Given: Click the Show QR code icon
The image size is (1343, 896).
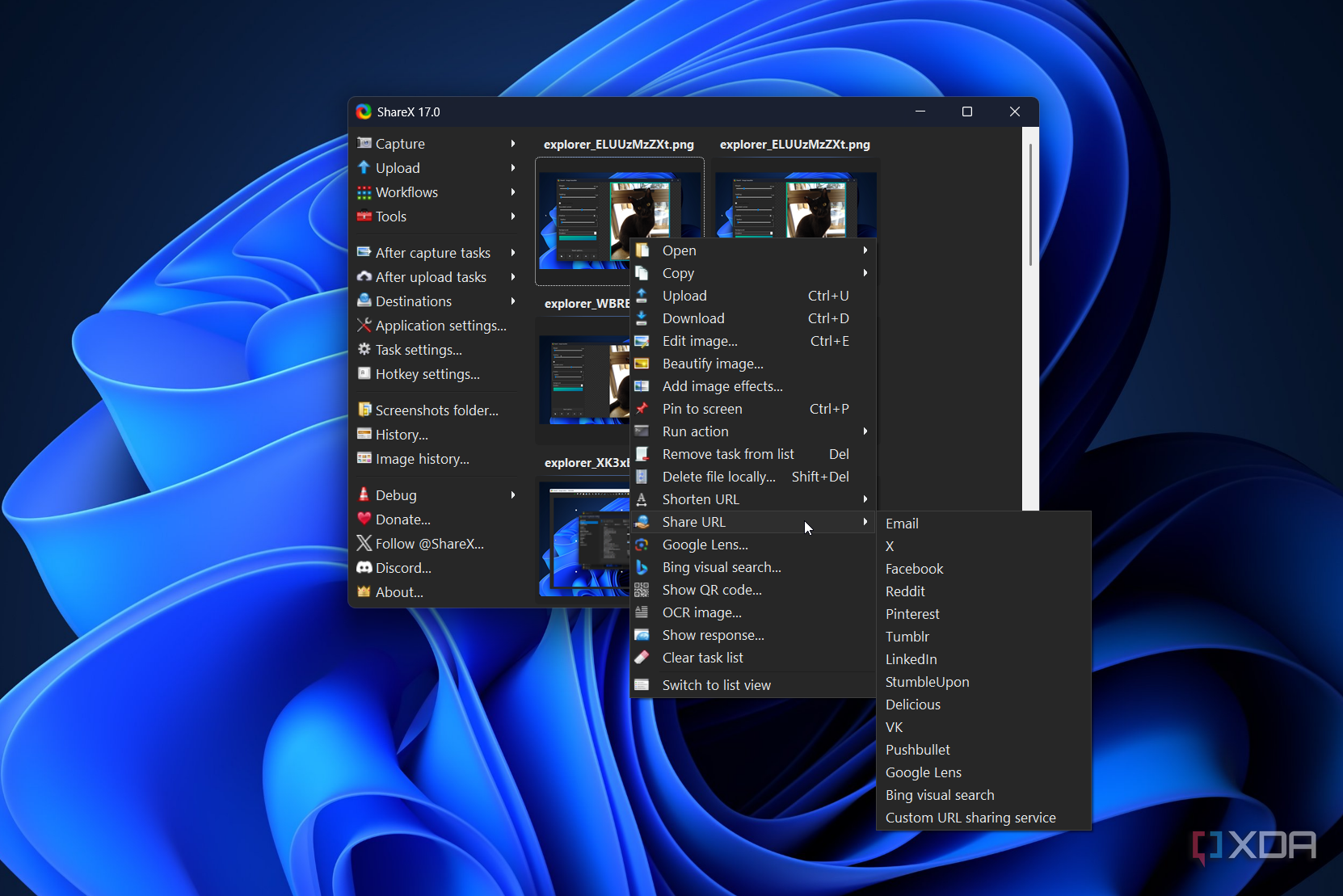Looking at the screenshot, I should pyautogui.click(x=643, y=590).
